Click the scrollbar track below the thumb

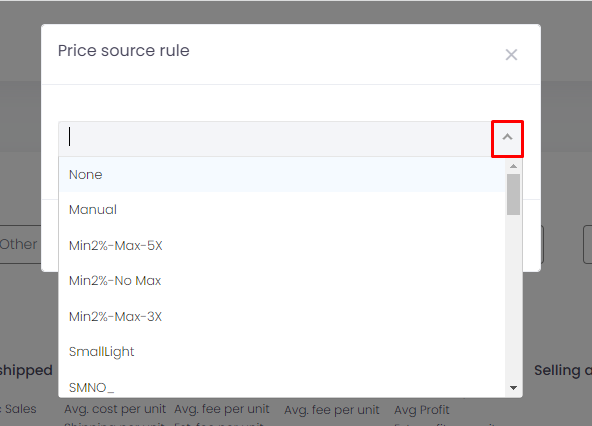pos(513,298)
